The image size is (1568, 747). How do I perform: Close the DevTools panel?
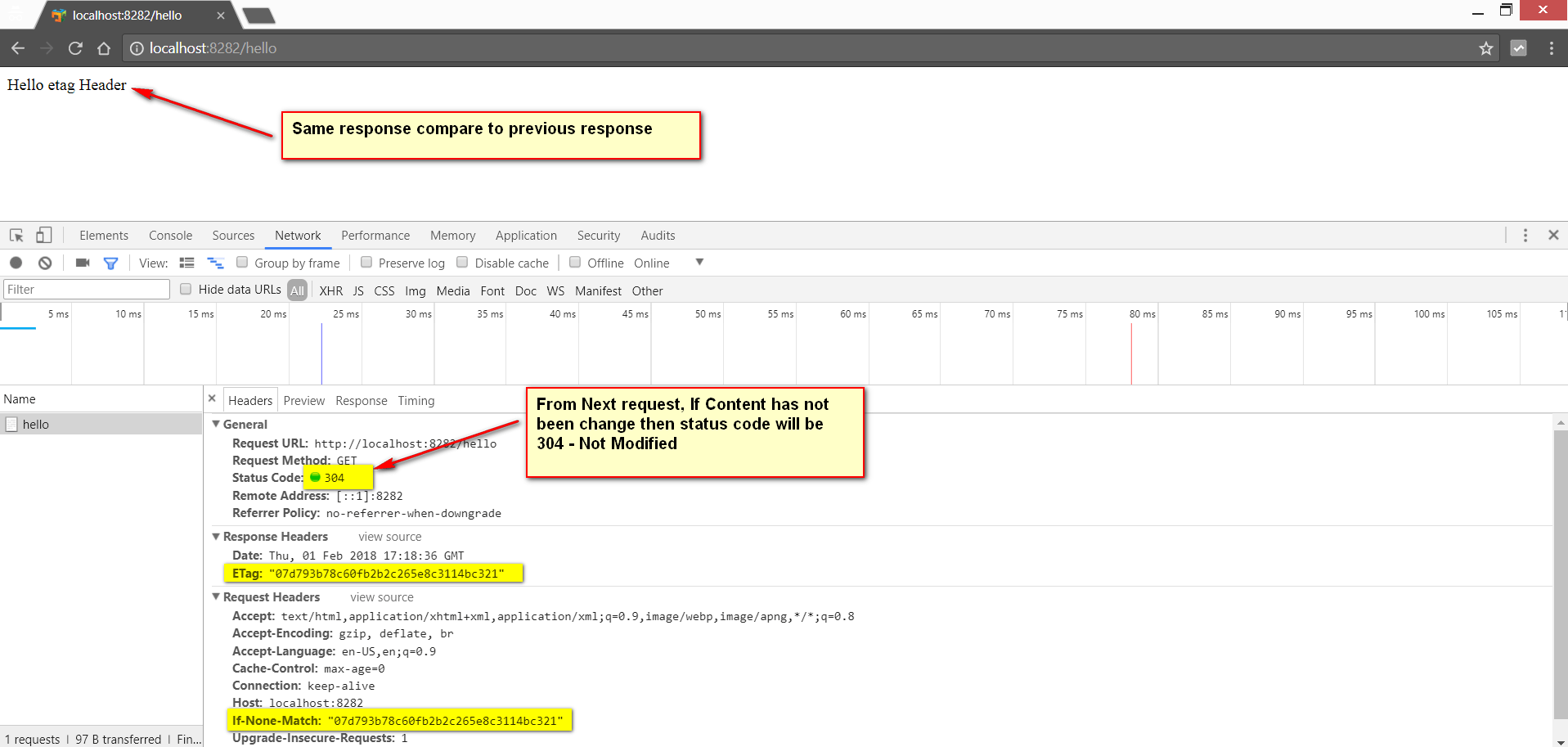pos(1553,236)
